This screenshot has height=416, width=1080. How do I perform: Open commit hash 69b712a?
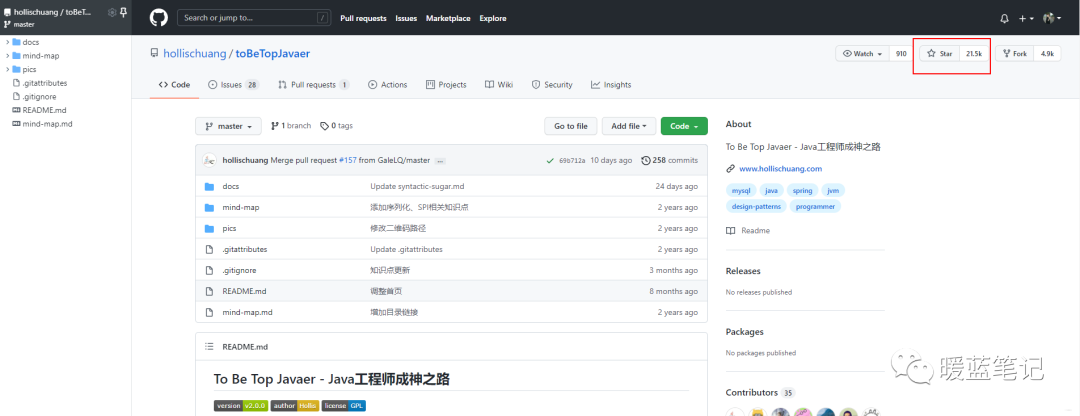tap(572, 160)
